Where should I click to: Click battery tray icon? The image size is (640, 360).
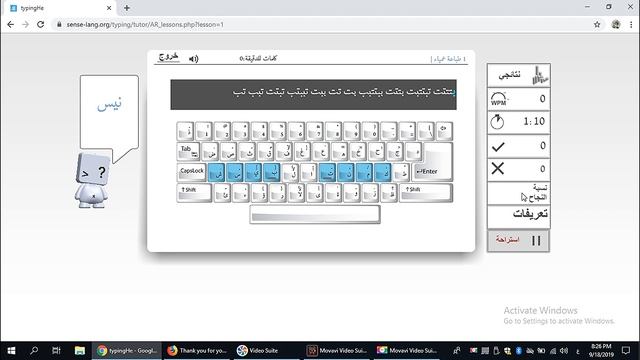pyautogui.click(x=541, y=351)
